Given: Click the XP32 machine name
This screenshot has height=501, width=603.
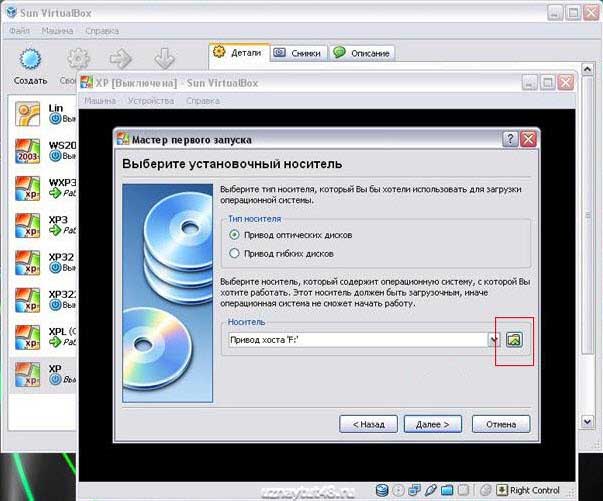Looking at the screenshot, I should pyautogui.click(x=61, y=257).
